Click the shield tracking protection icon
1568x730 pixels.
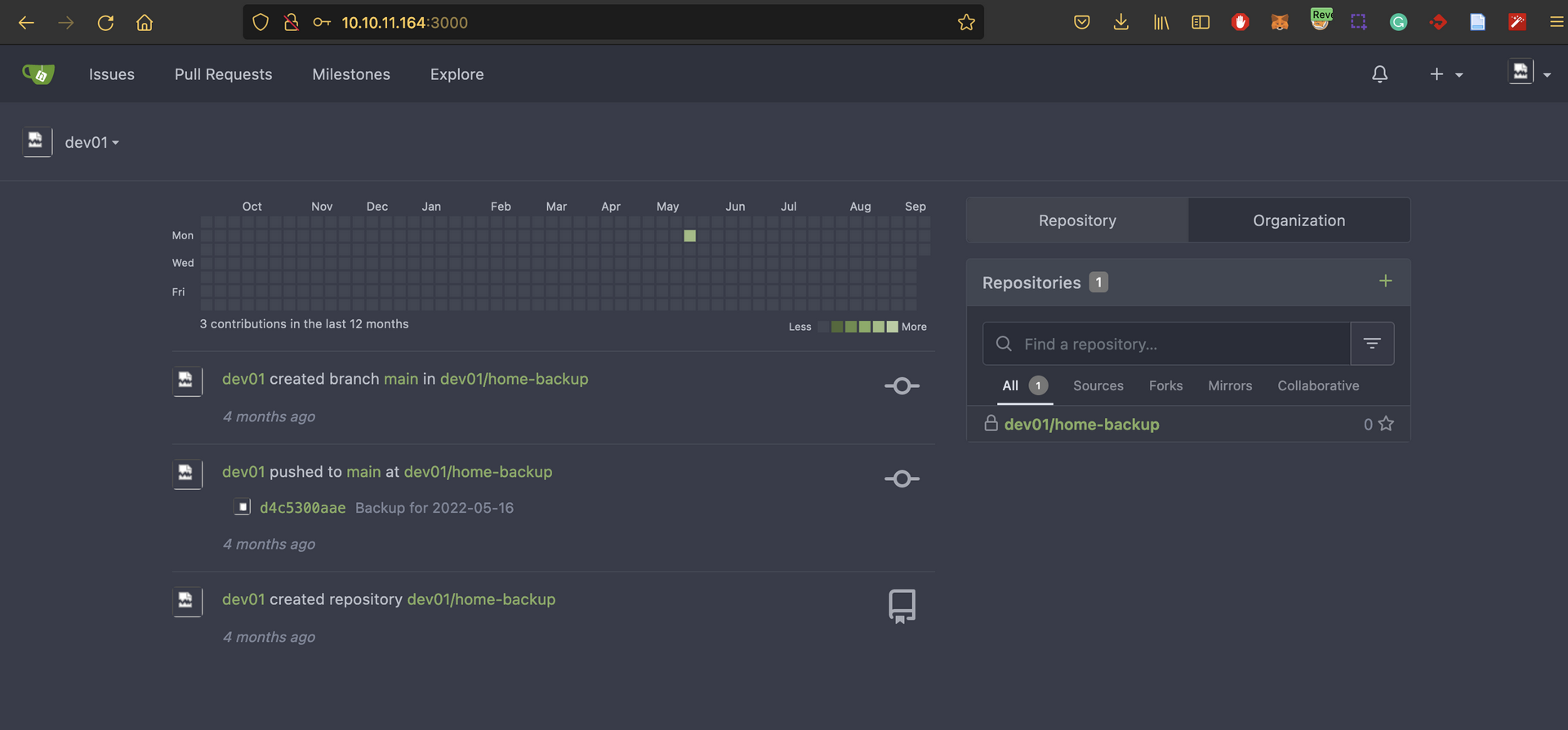click(261, 22)
